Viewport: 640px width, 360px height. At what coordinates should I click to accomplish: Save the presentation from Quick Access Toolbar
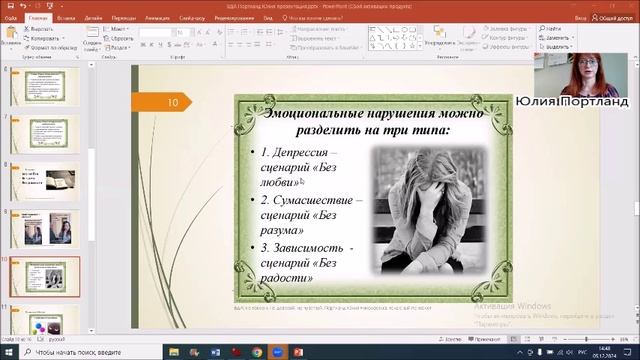[11, 6]
